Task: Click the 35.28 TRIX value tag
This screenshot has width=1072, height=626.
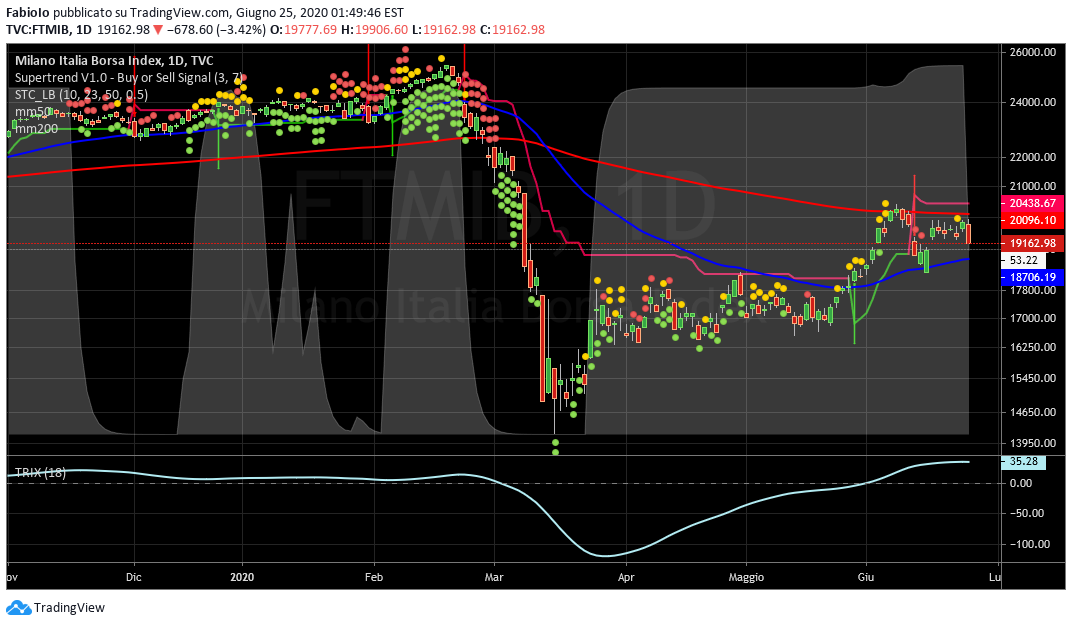Action: point(1023,462)
